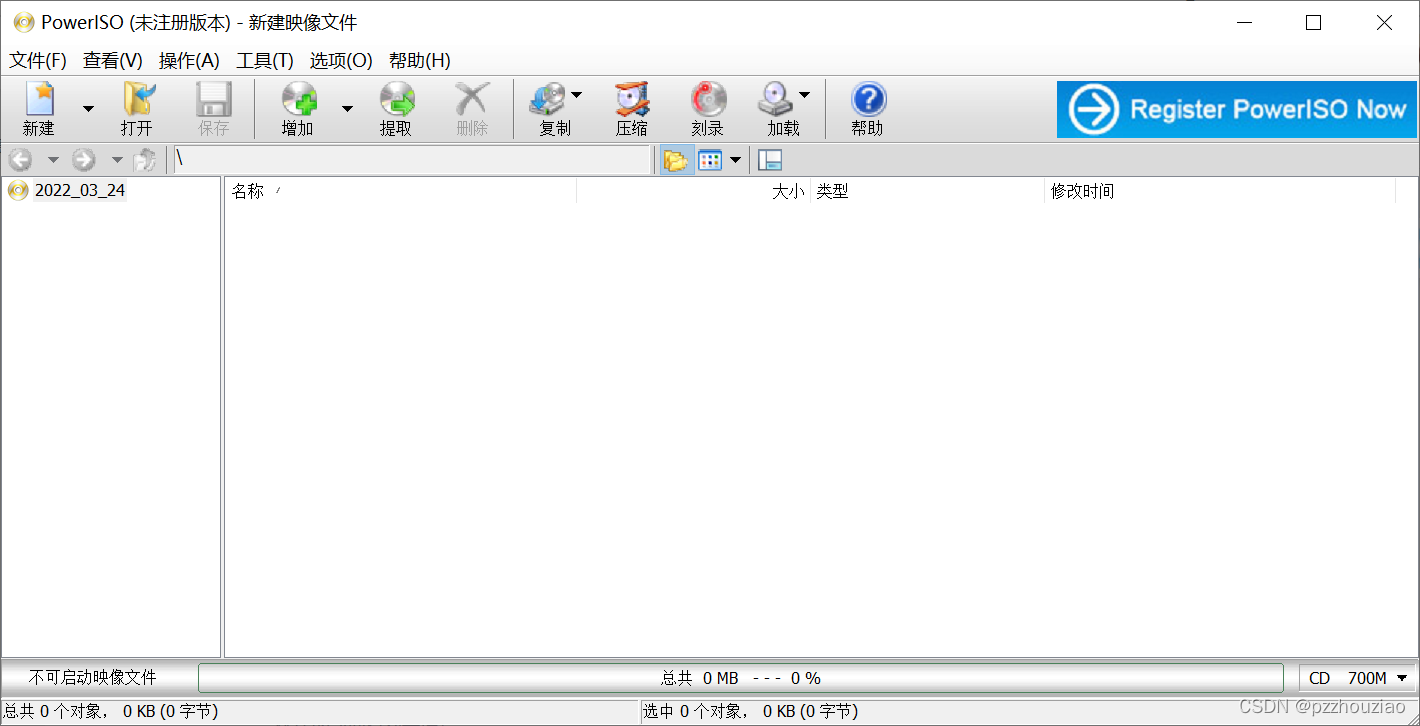Click the Burn (刻录) disc icon
The height and width of the screenshot is (726, 1420).
tap(708, 100)
